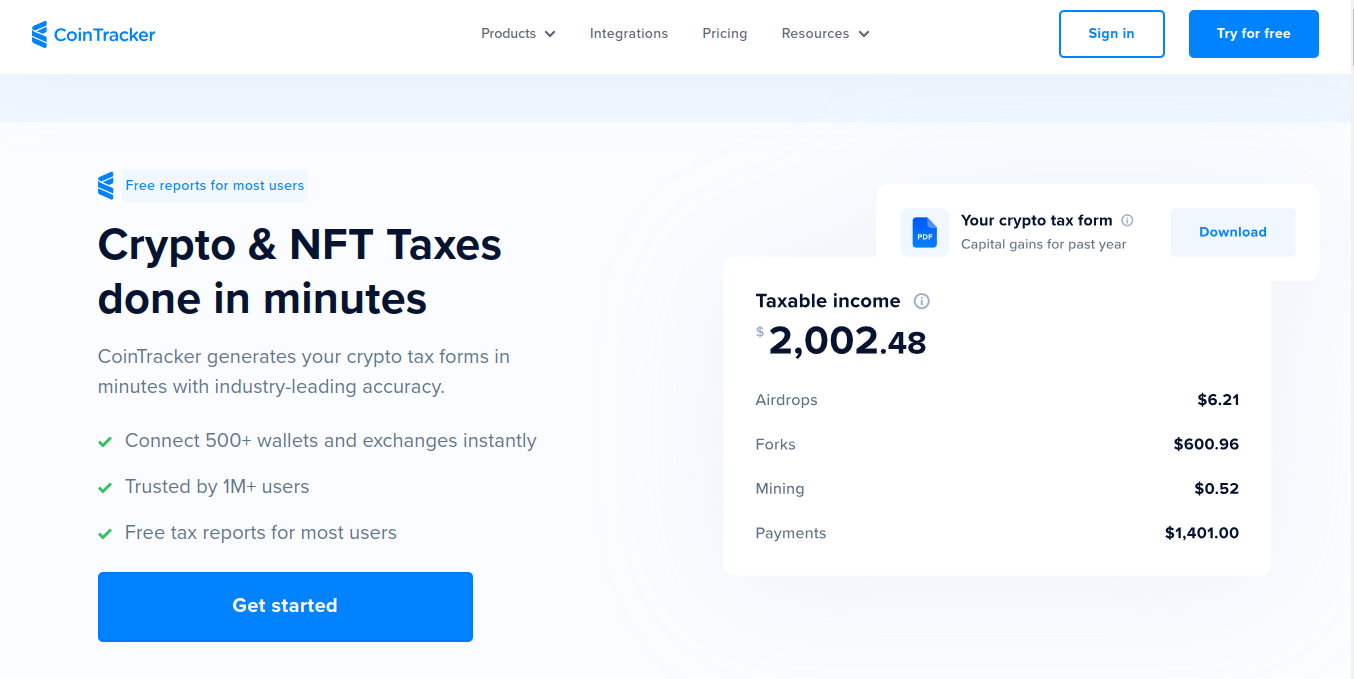Click the $0.52 Mining value
The width and height of the screenshot is (1354, 679).
[x=1216, y=489]
